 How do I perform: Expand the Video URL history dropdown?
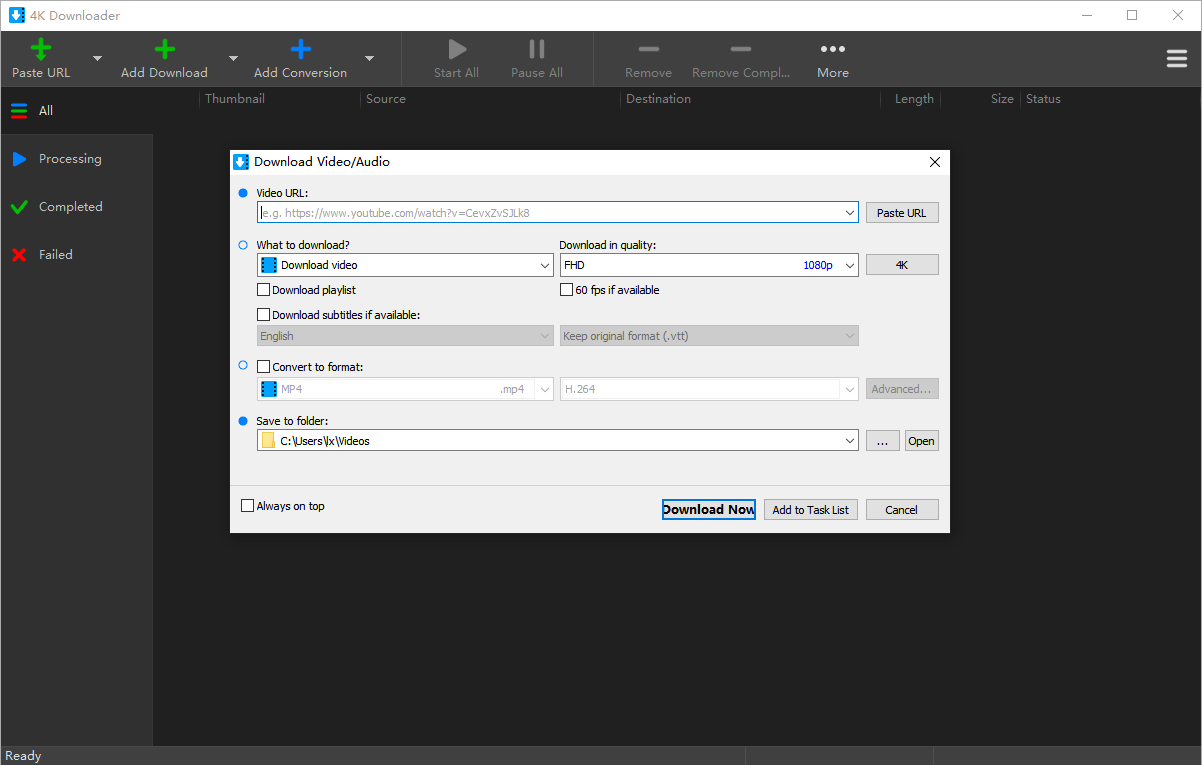pyautogui.click(x=850, y=212)
